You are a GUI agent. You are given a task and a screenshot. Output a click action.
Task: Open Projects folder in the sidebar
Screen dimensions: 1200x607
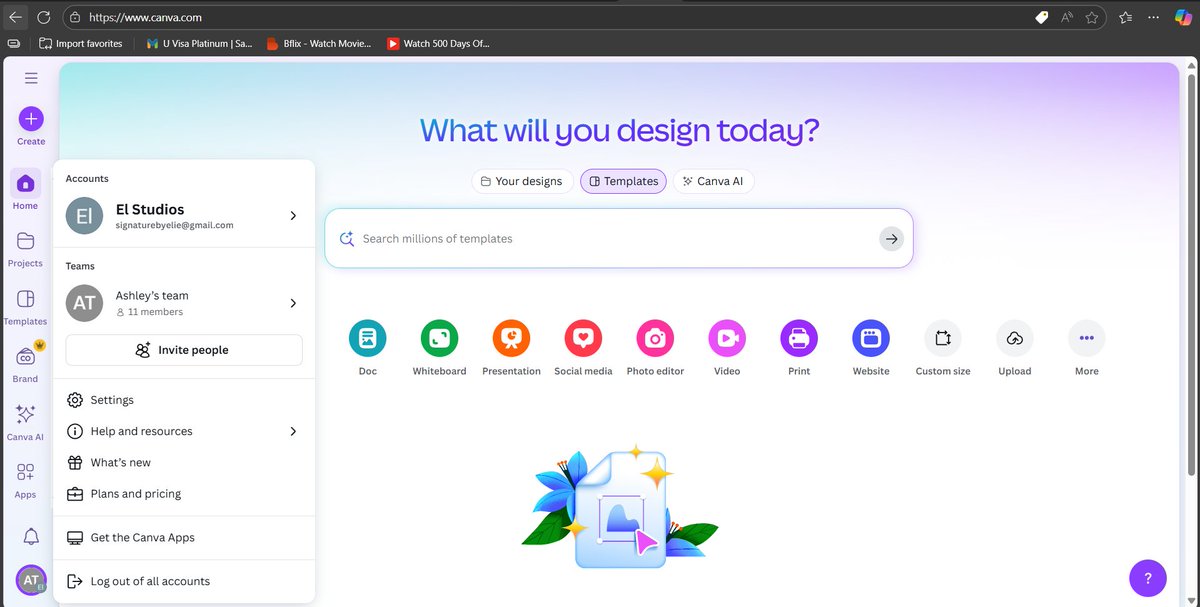tap(25, 249)
